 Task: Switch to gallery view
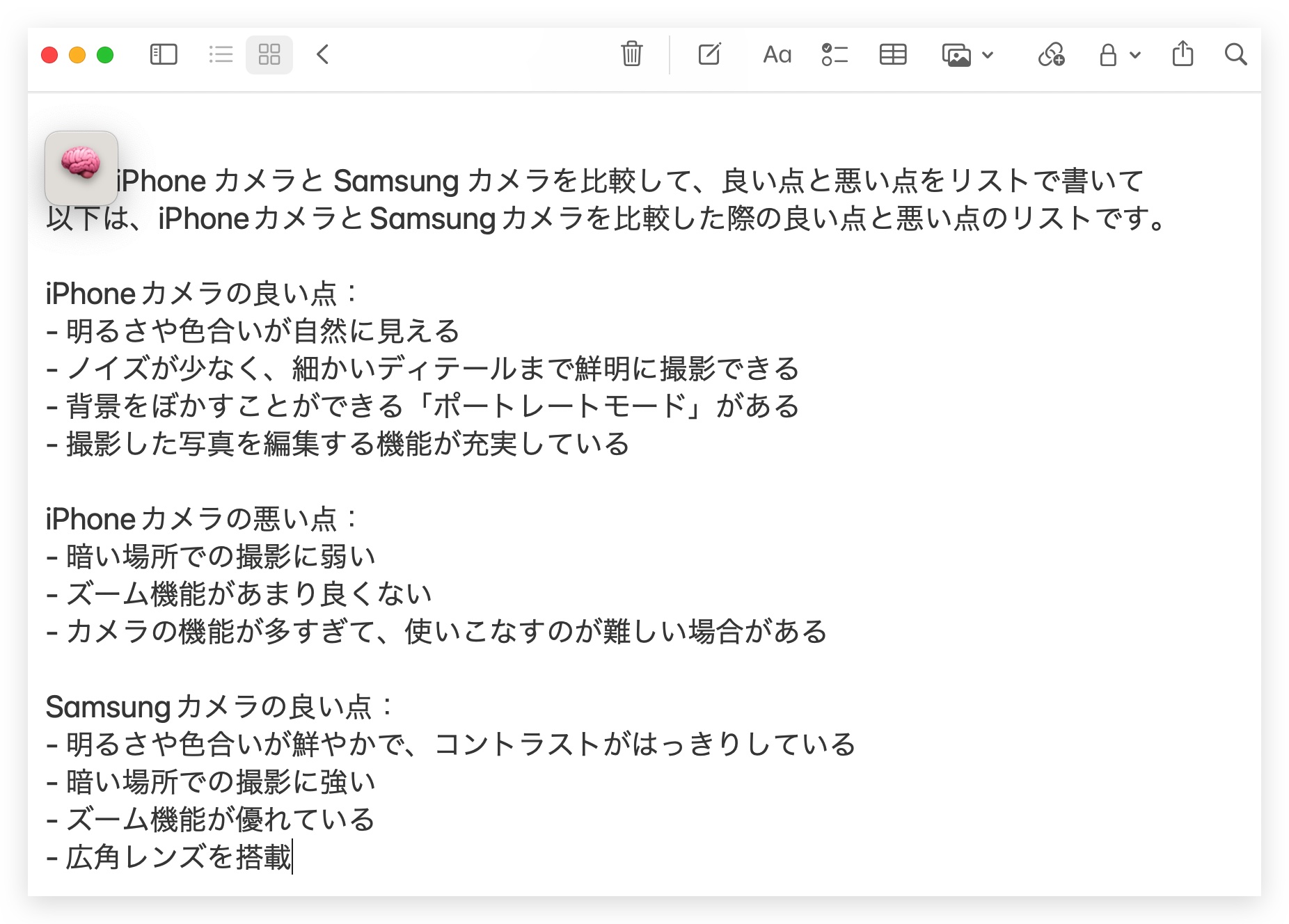coord(269,54)
